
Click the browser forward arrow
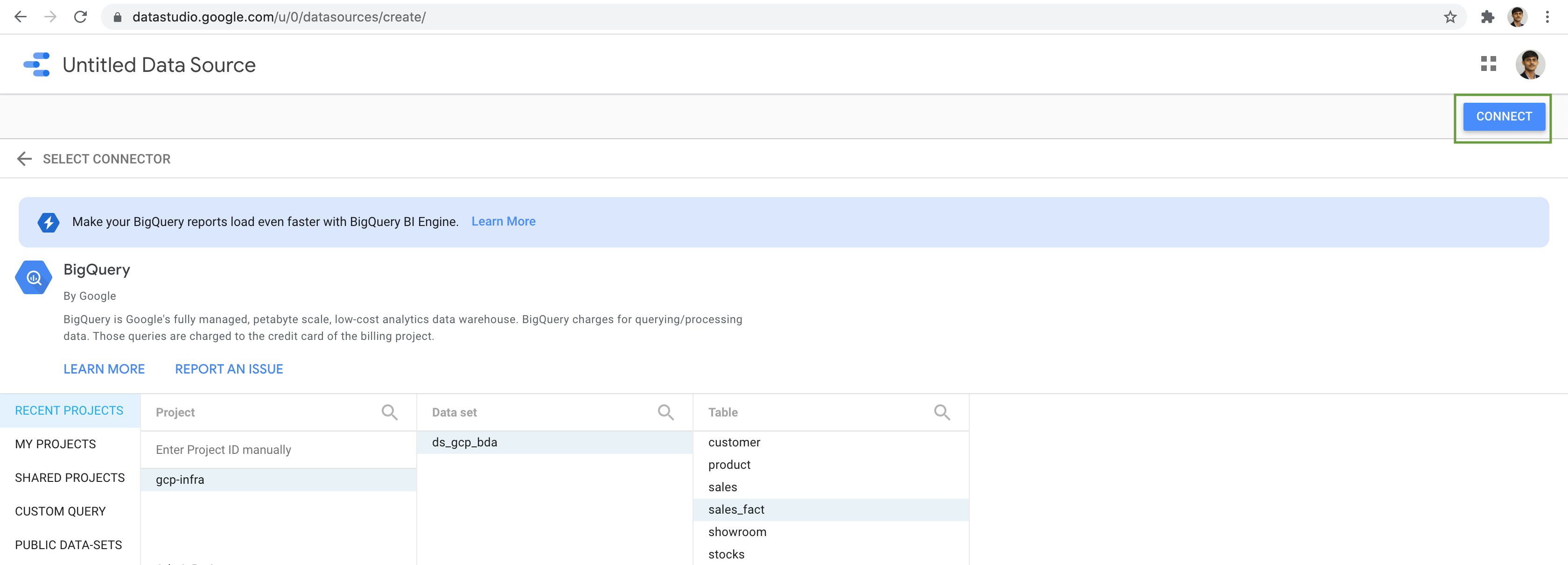click(50, 17)
